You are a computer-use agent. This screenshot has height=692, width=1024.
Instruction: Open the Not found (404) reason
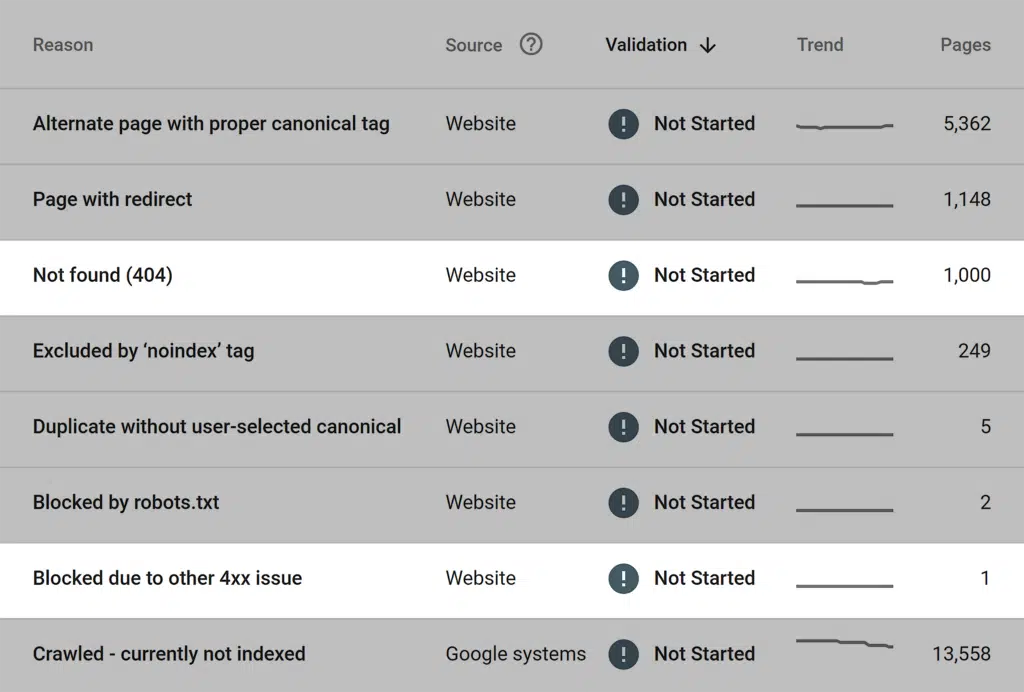pyautogui.click(x=103, y=275)
